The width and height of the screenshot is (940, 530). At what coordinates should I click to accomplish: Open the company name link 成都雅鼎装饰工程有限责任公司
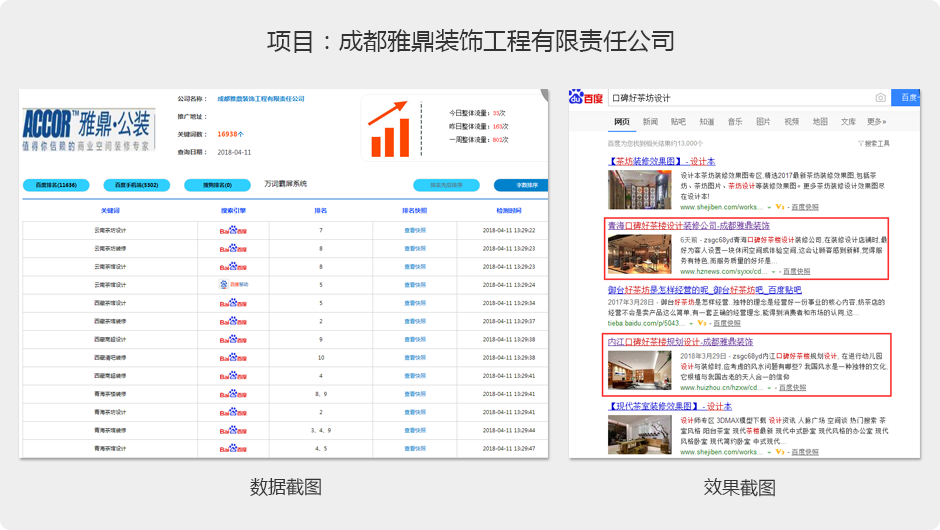pyautogui.click(x=261, y=99)
